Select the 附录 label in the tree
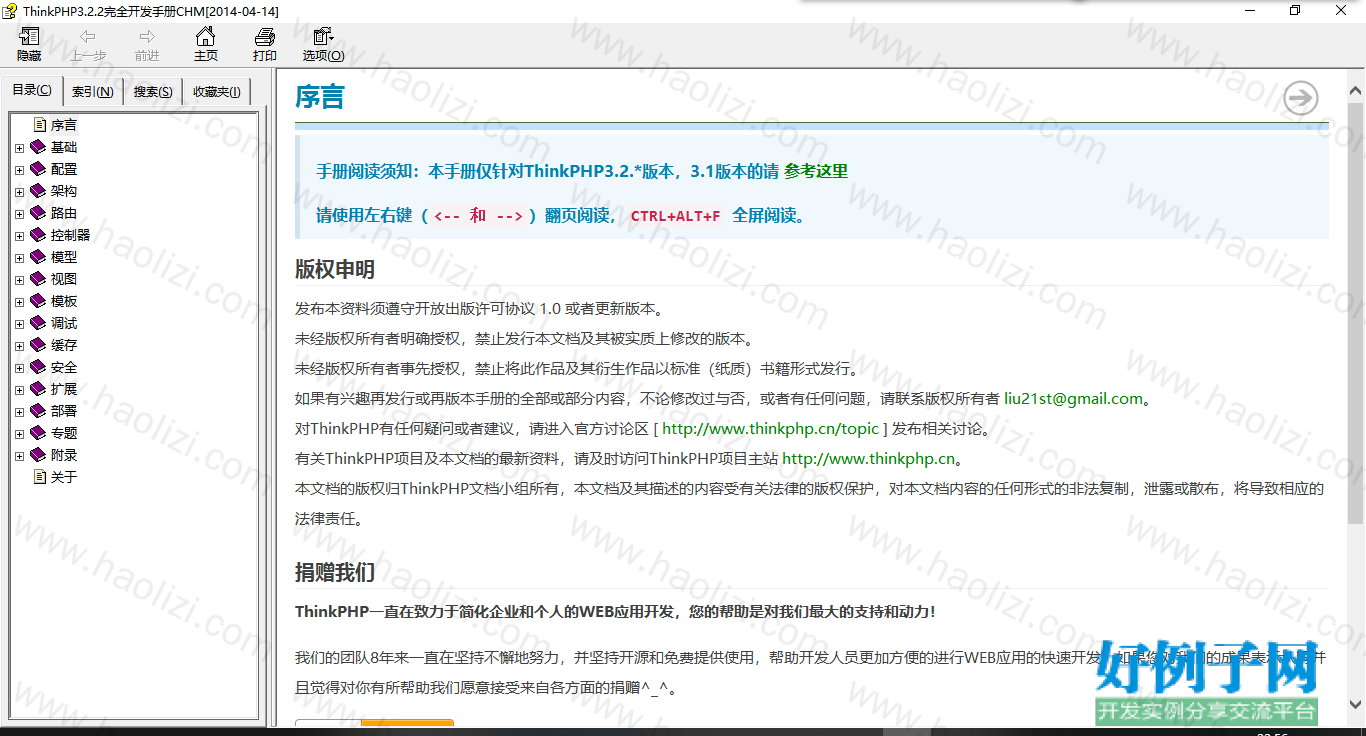 (64, 455)
